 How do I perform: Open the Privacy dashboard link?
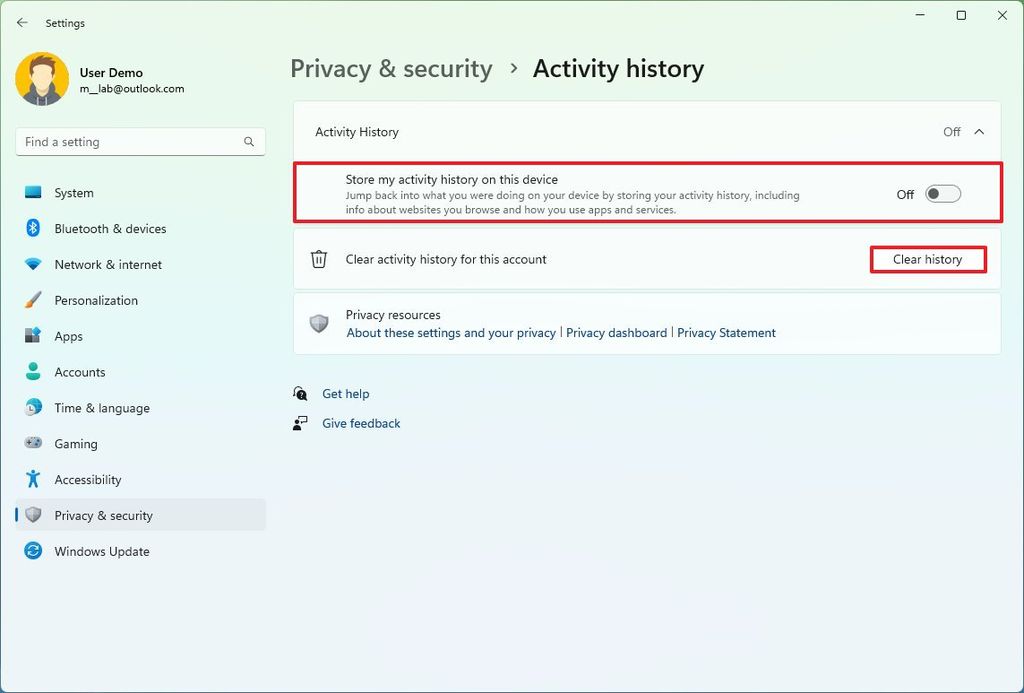616,332
